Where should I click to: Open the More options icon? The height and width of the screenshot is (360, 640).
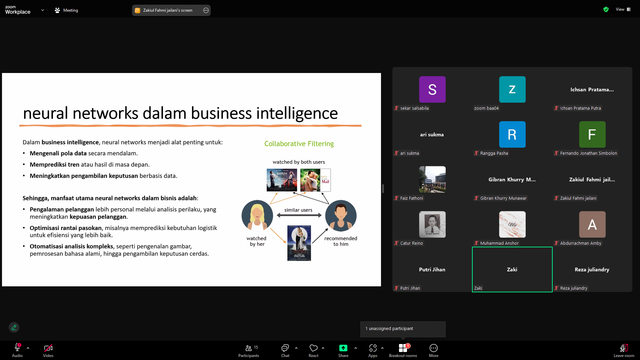coord(433,348)
